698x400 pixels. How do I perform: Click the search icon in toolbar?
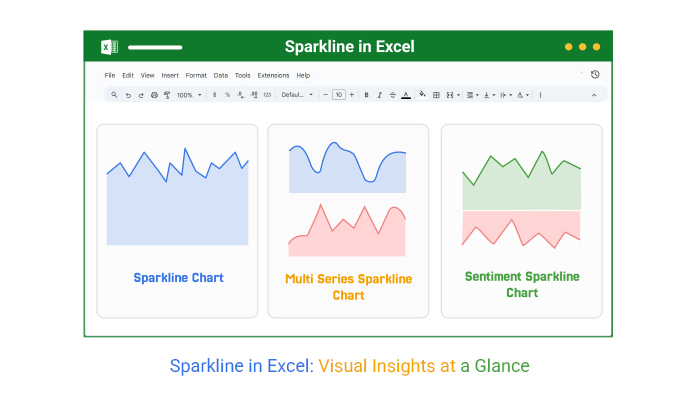114,95
